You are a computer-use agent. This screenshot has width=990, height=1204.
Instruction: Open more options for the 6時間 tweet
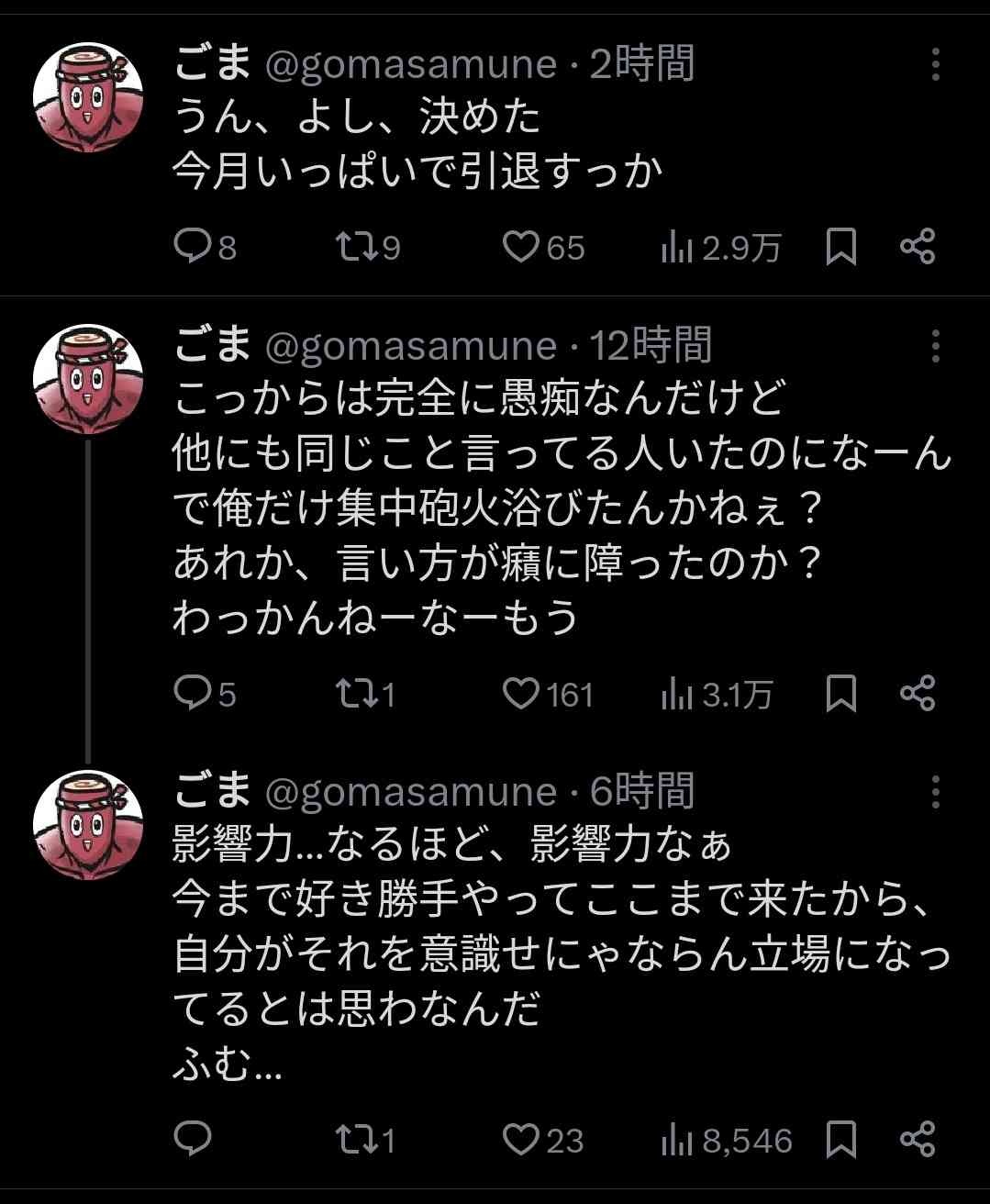pyautogui.click(x=935, y=792)
